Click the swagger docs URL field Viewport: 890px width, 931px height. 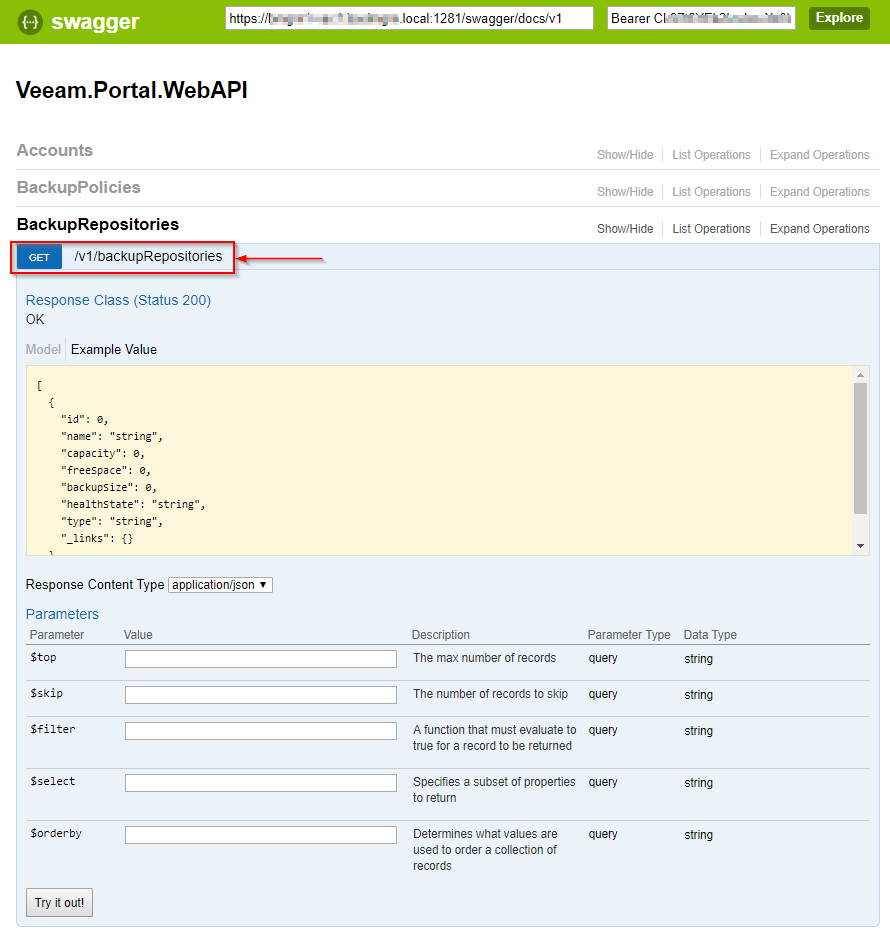point(409,18)
